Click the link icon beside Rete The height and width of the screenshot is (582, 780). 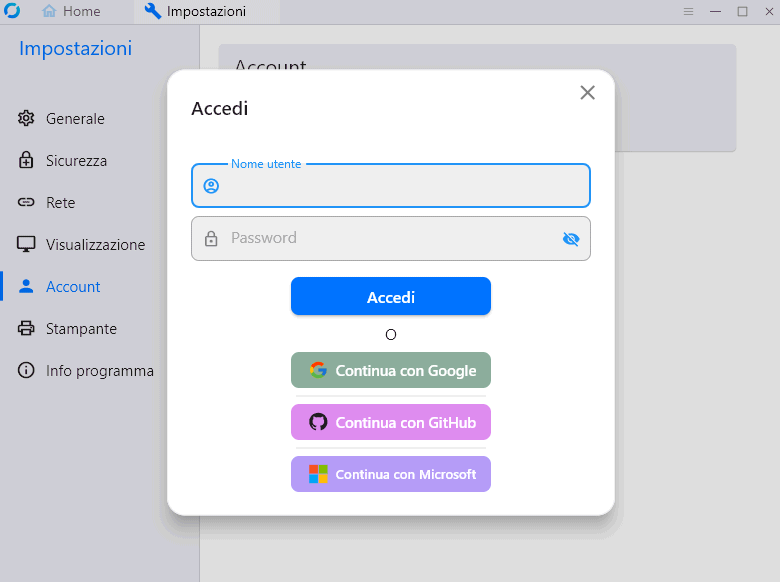coord(26,202)
